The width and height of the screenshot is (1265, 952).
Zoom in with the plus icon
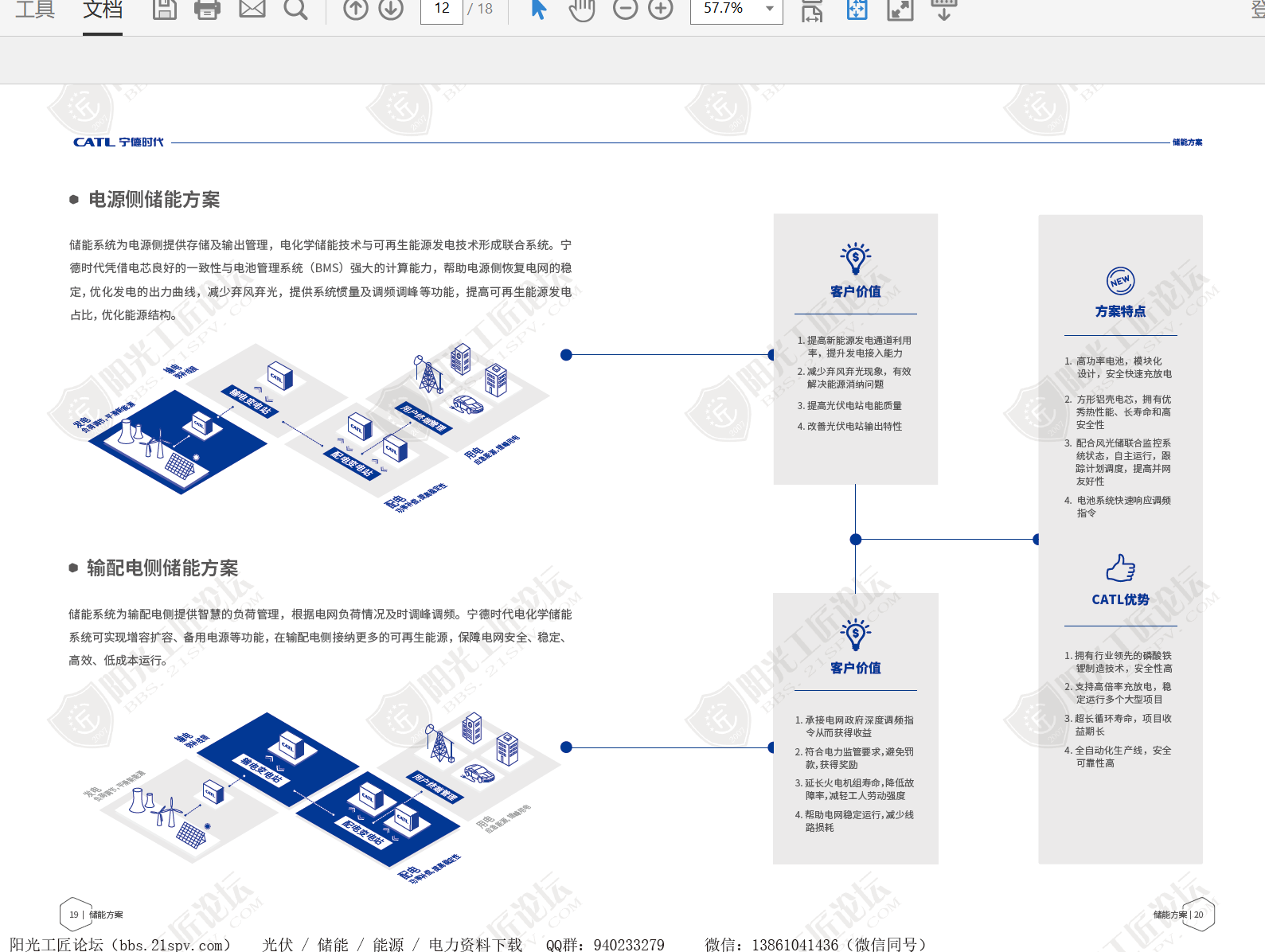pos(660,10)
